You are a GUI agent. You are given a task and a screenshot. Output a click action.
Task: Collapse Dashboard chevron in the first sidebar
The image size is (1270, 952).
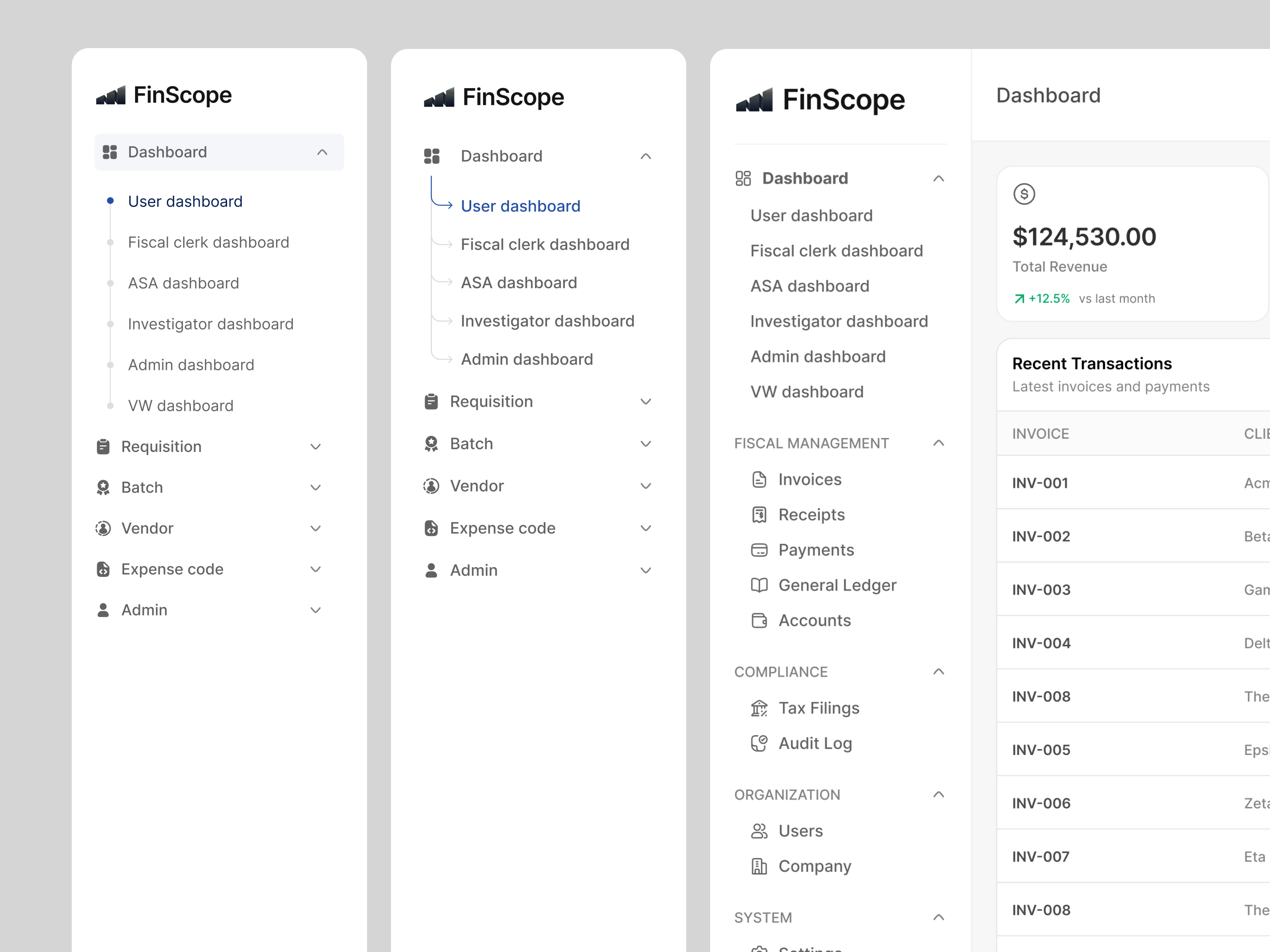(322, 152)
